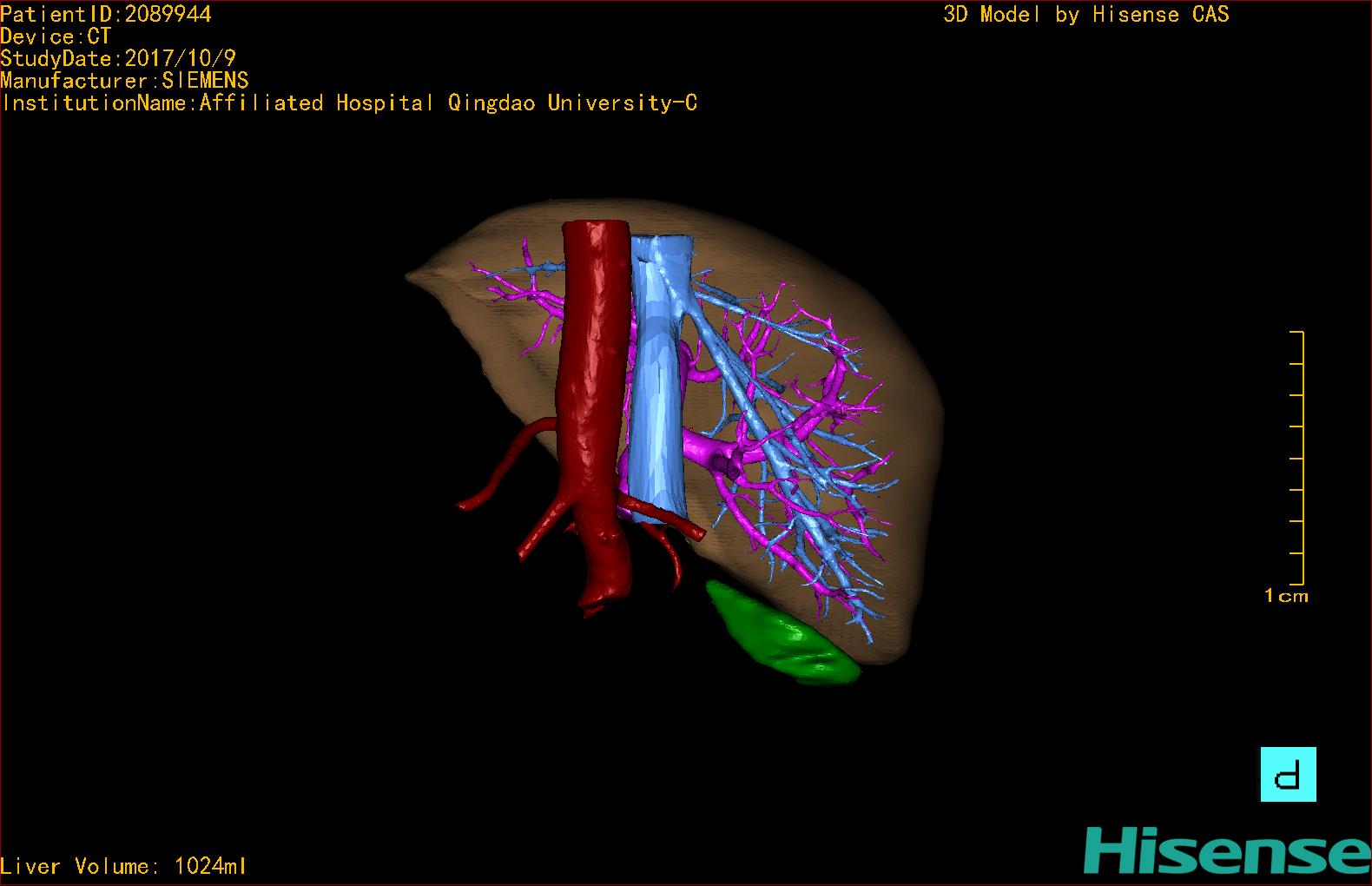Click the yellow scale ruler

click(1297, 458)
